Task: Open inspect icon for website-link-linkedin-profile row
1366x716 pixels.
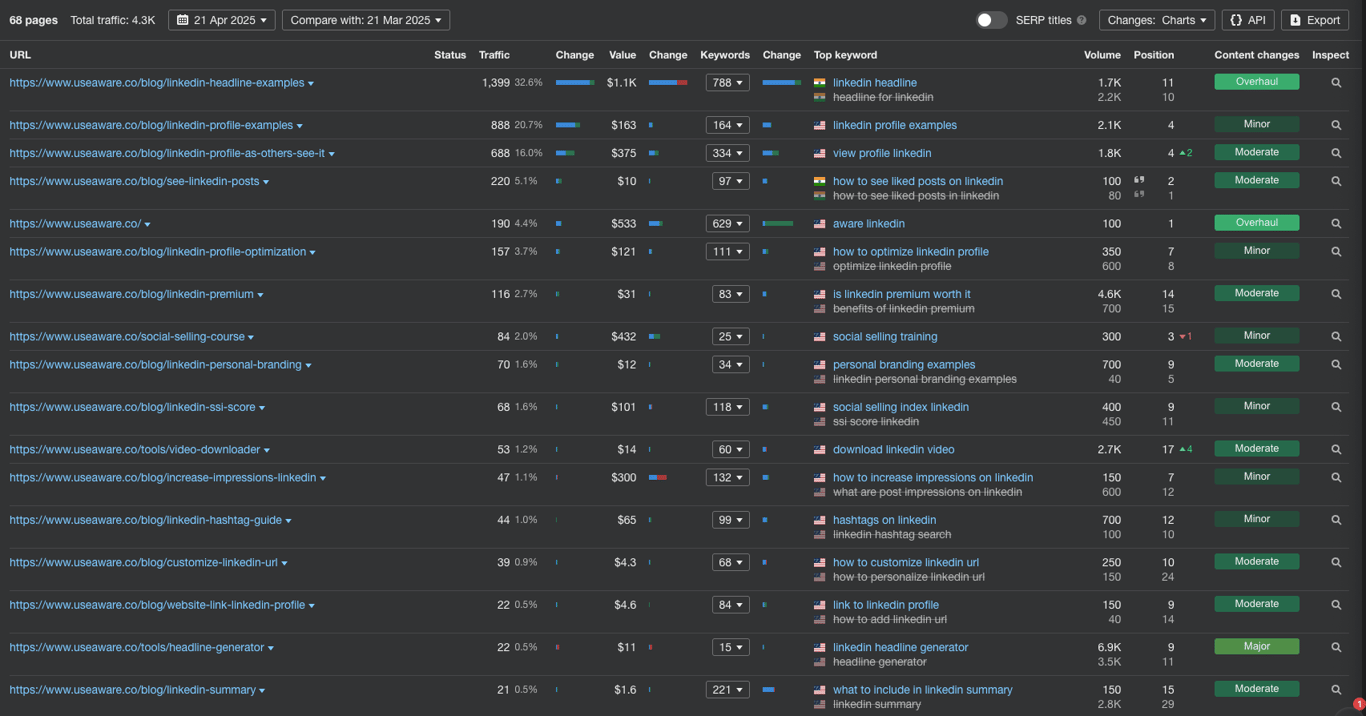Action: (1336, 605)
